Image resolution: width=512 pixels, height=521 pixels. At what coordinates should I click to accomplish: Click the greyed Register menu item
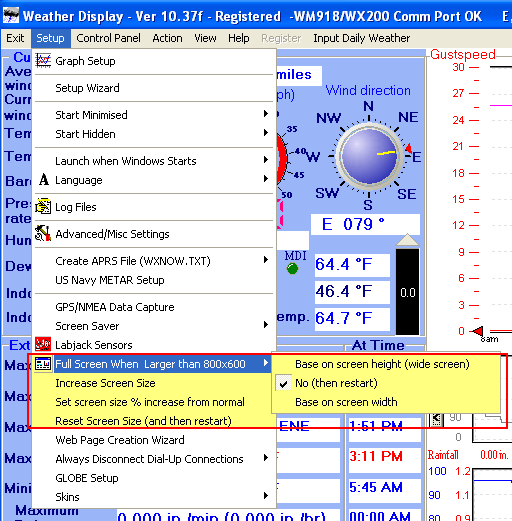(x=281, y=38)
